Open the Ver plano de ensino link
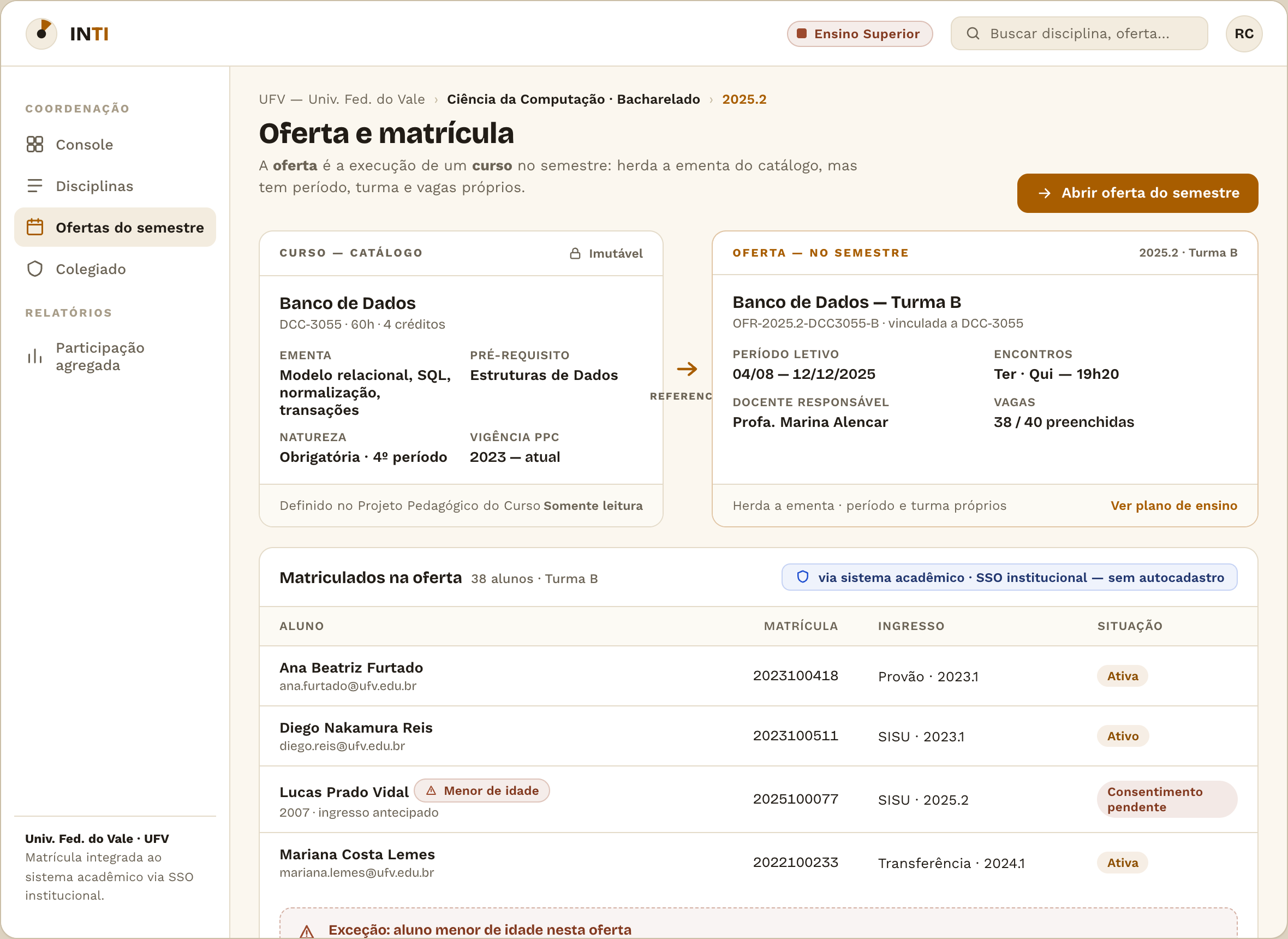 tap(1173, 506)
